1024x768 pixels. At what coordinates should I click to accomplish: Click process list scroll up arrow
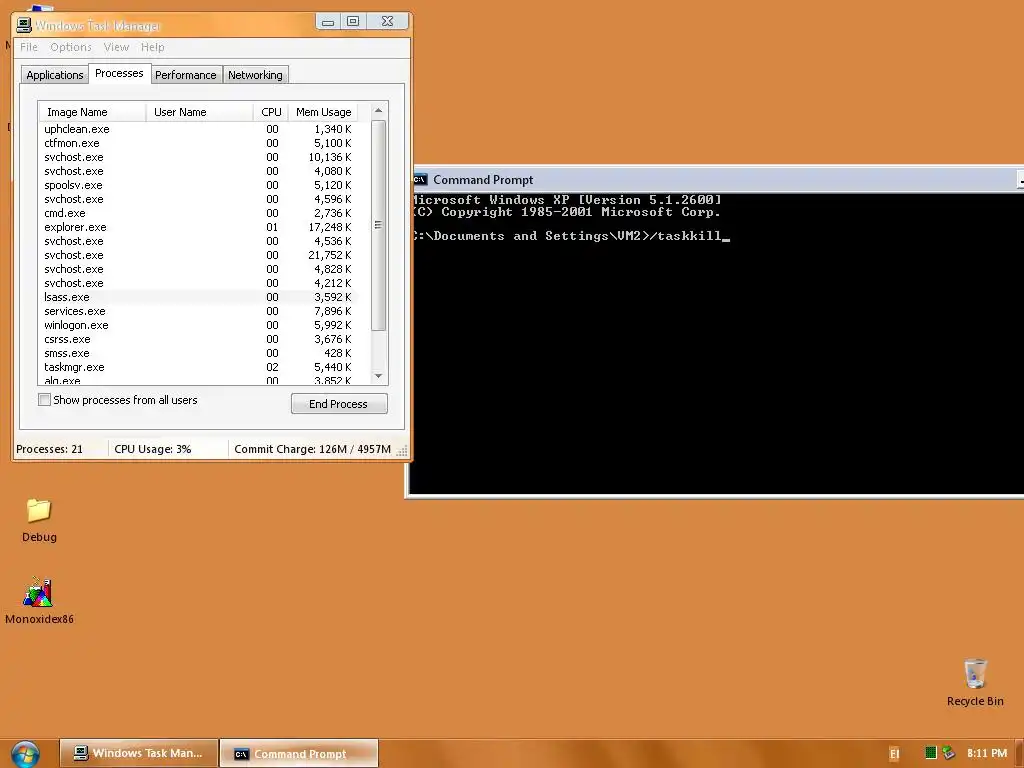(x=378, y=111)
